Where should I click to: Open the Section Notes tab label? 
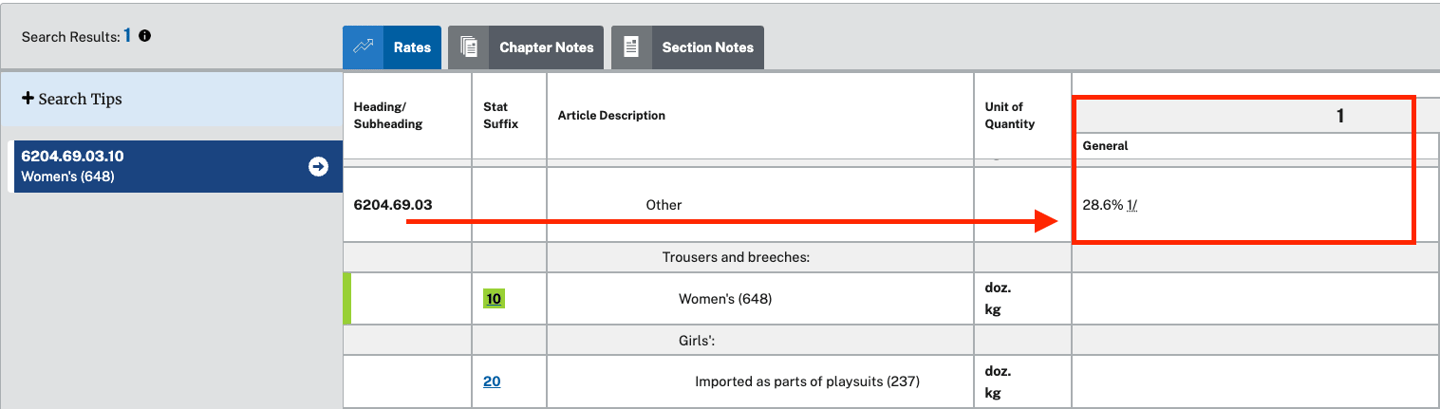pyautogui.click(x=707, y=47)
